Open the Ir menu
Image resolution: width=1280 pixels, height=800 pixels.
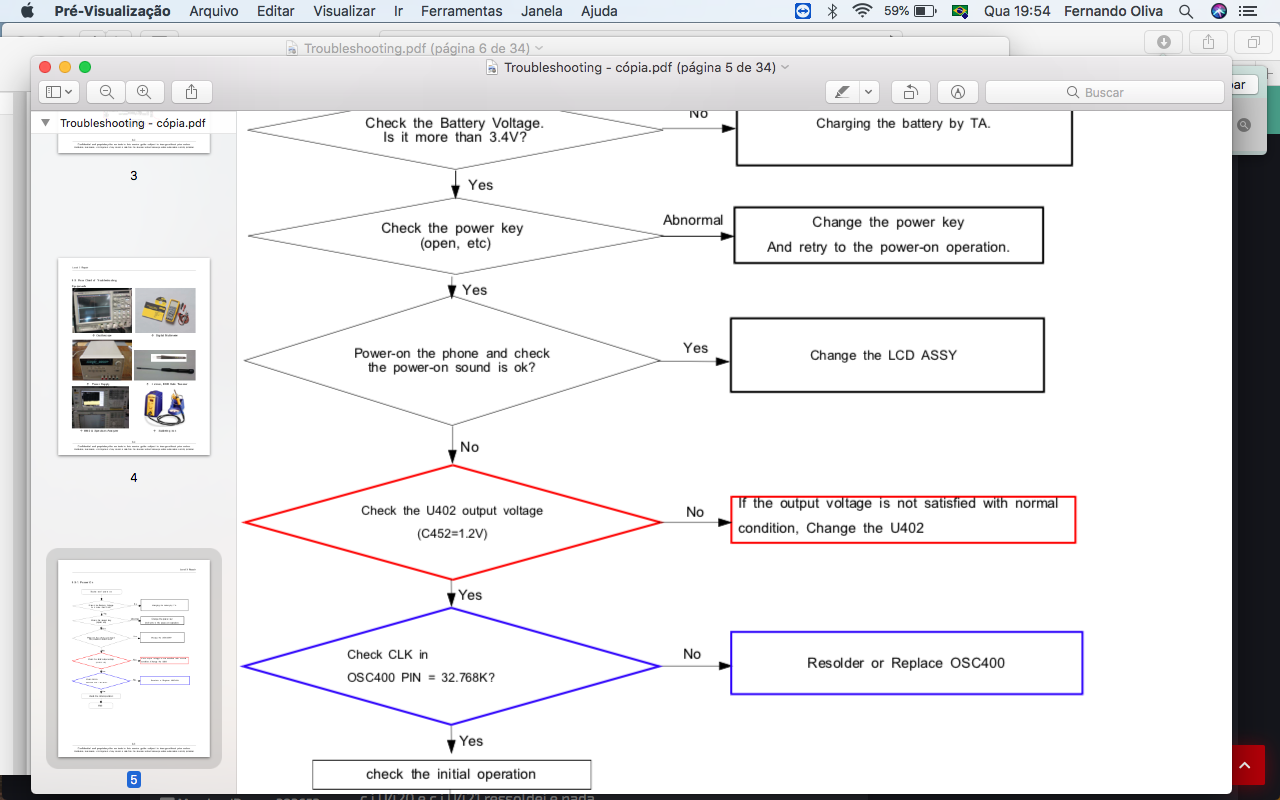coord(399,11)
